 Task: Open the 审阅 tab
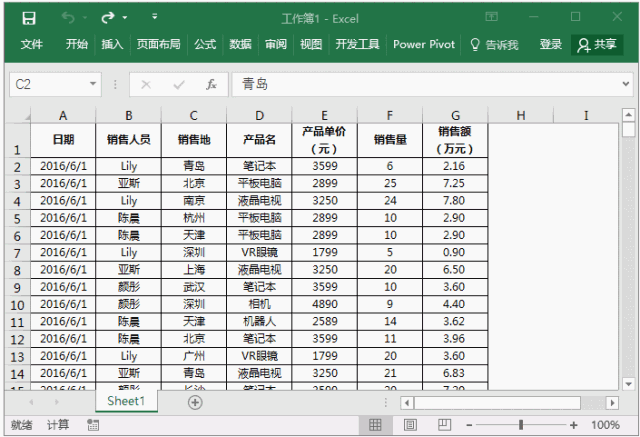[276, 44]
